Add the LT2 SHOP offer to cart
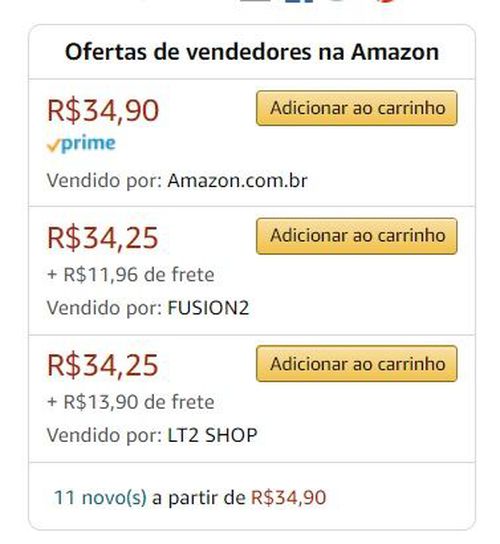Viewport: 500px width, 544px height. point(357,364)
